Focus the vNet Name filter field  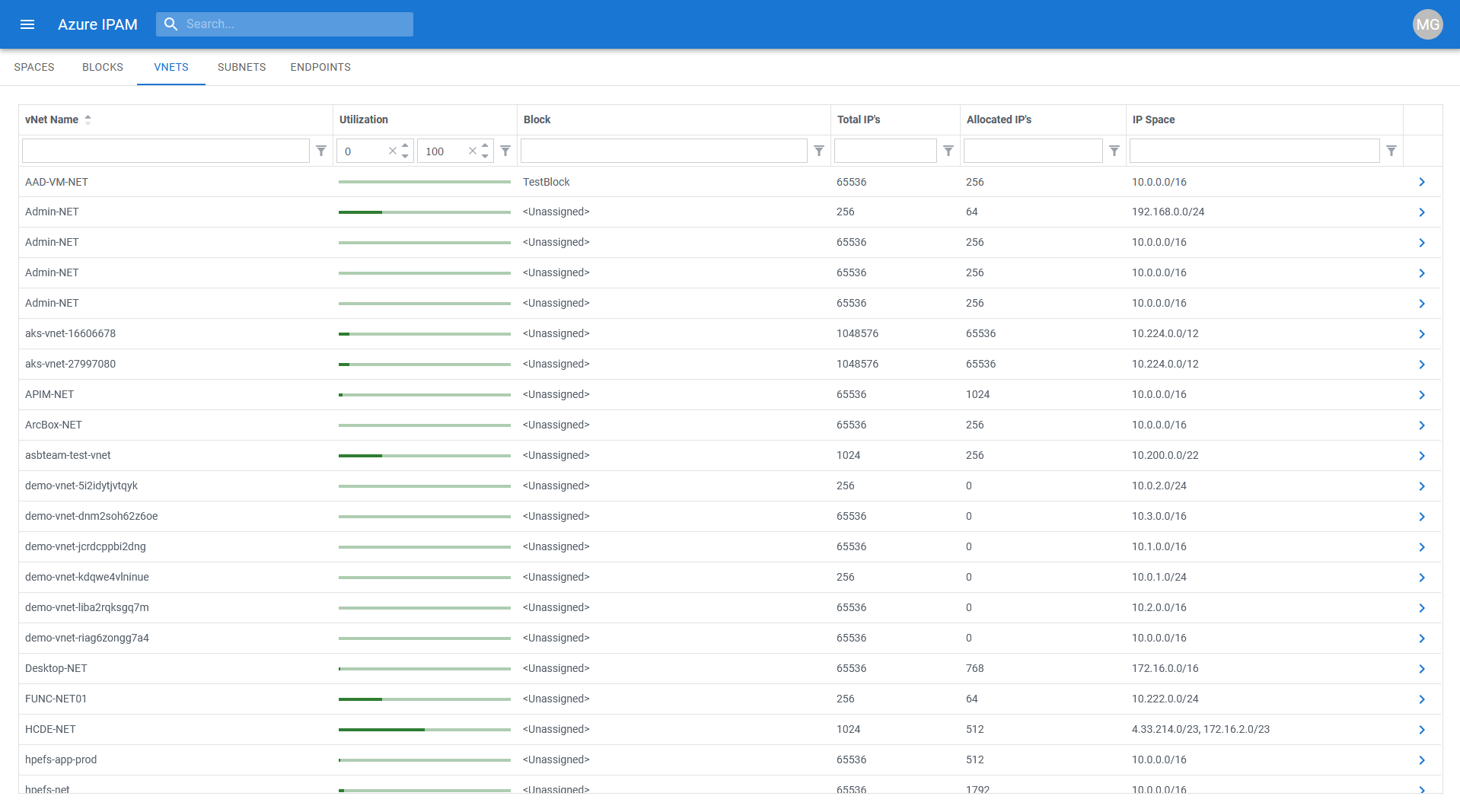click(166, 151)
